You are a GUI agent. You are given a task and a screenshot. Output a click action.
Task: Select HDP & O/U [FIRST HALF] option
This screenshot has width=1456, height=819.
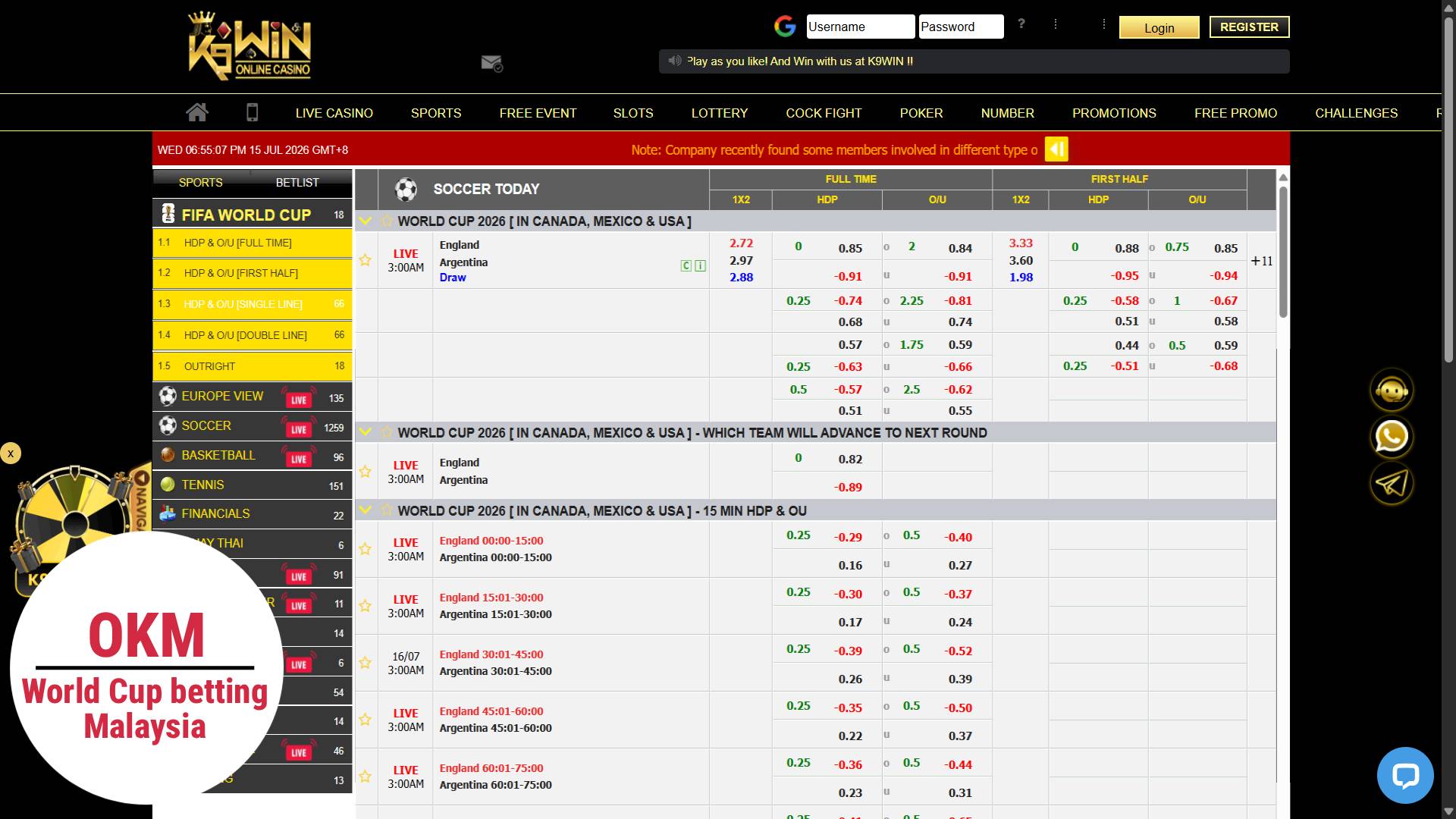point(253,273)
